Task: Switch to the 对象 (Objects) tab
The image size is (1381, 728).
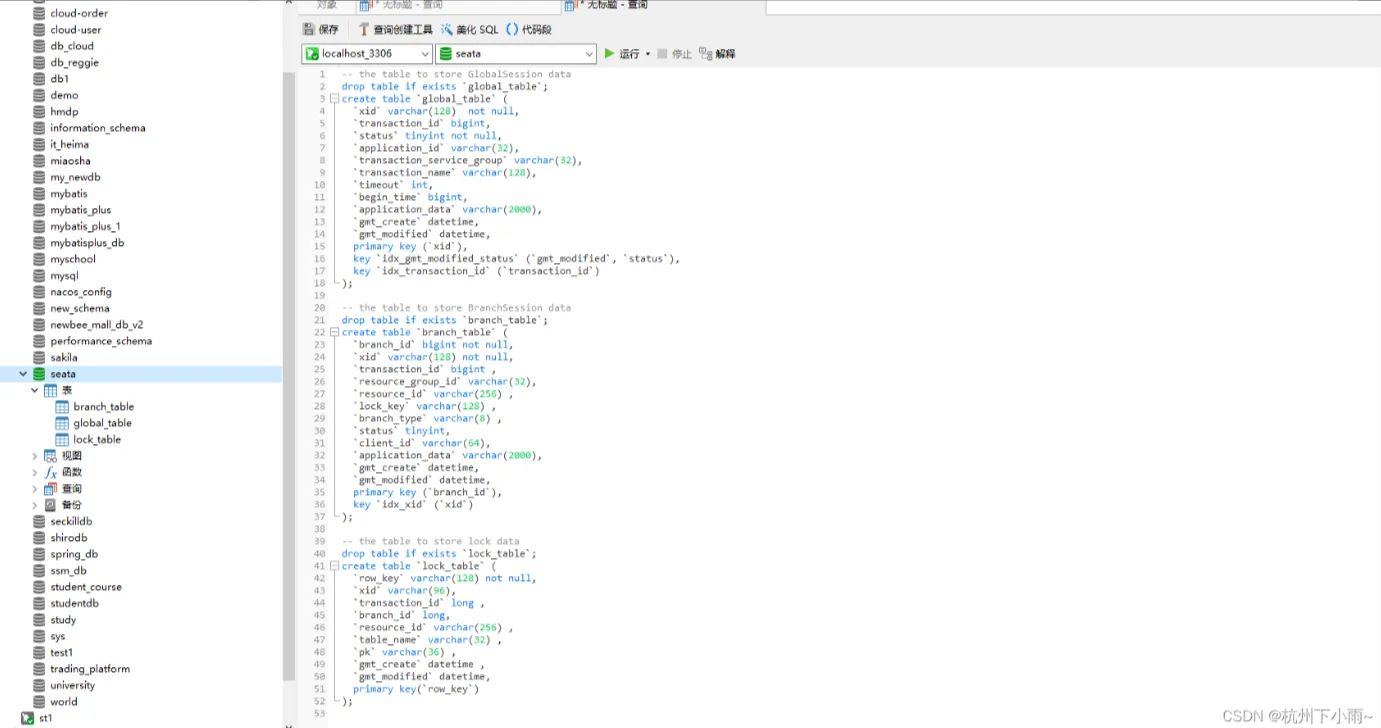Action: click(327, 5)
